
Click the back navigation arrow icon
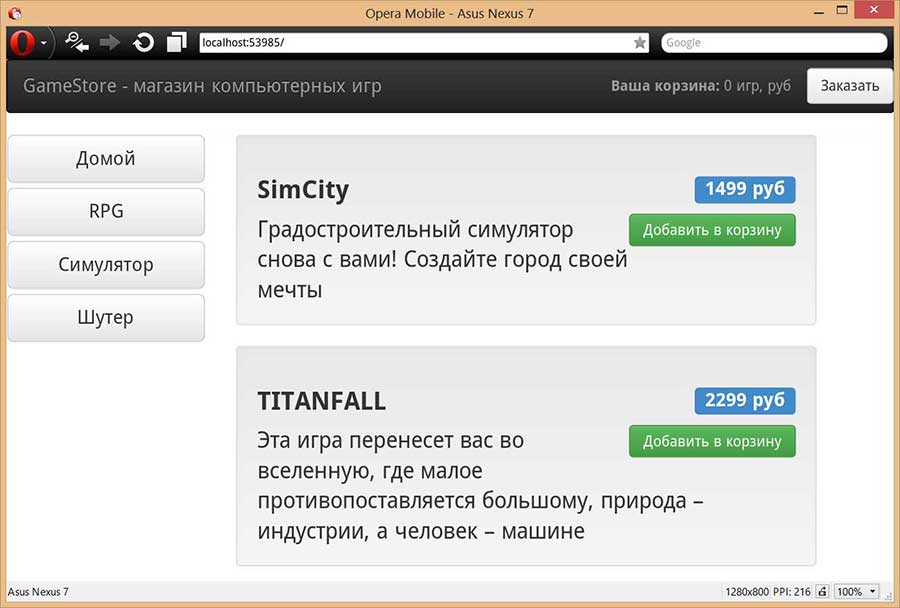click(77, 42)
